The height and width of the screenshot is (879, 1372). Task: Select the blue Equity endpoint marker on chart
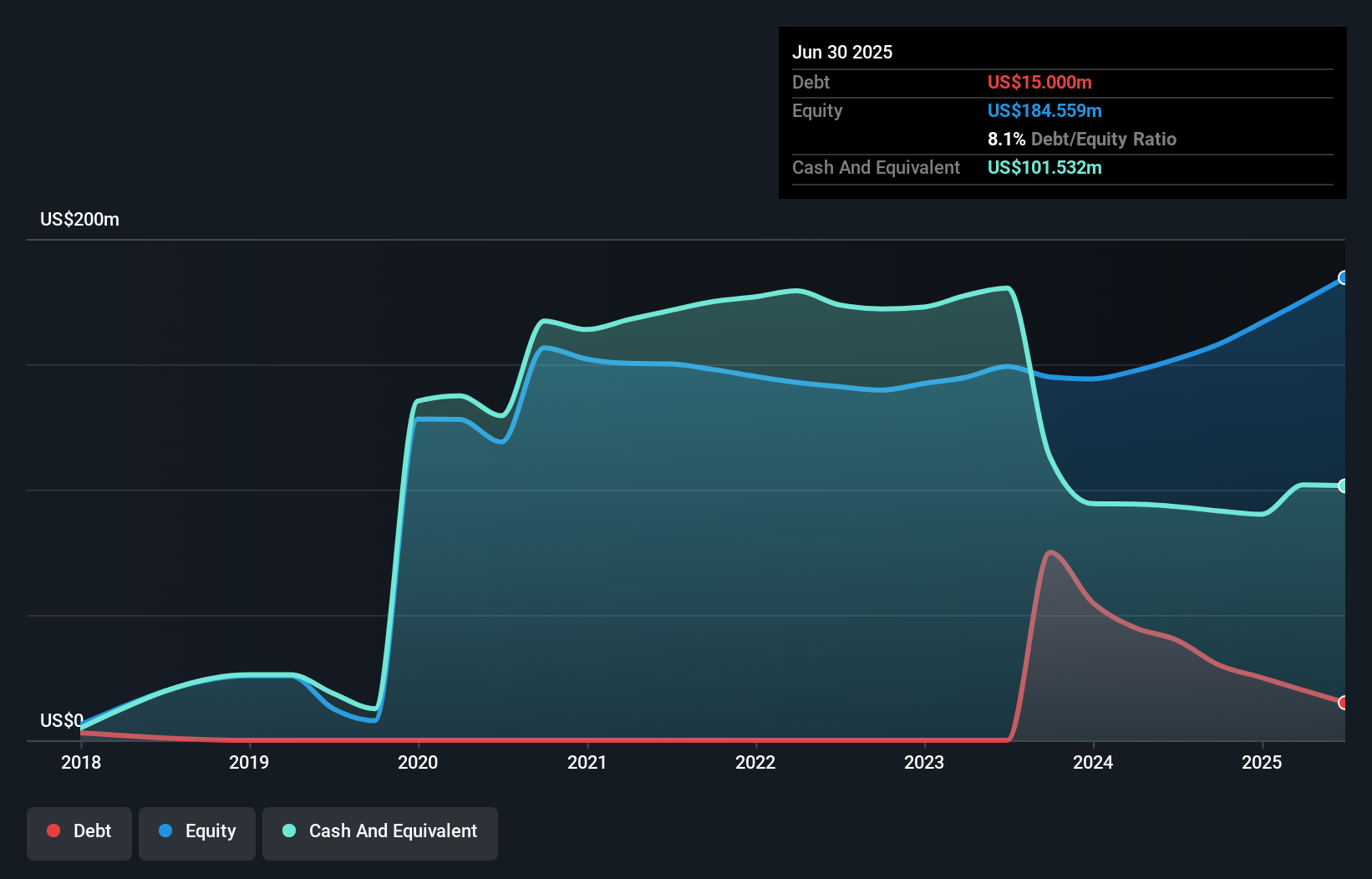pyautogui.click(x=1343, y=278)
